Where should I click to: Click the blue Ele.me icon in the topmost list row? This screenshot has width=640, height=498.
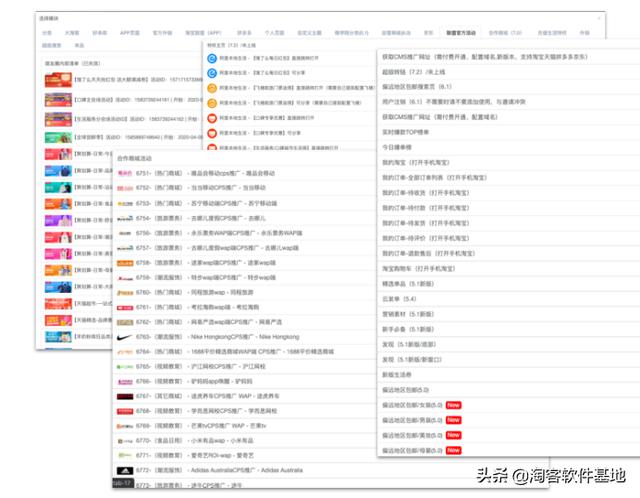(212, 58)
